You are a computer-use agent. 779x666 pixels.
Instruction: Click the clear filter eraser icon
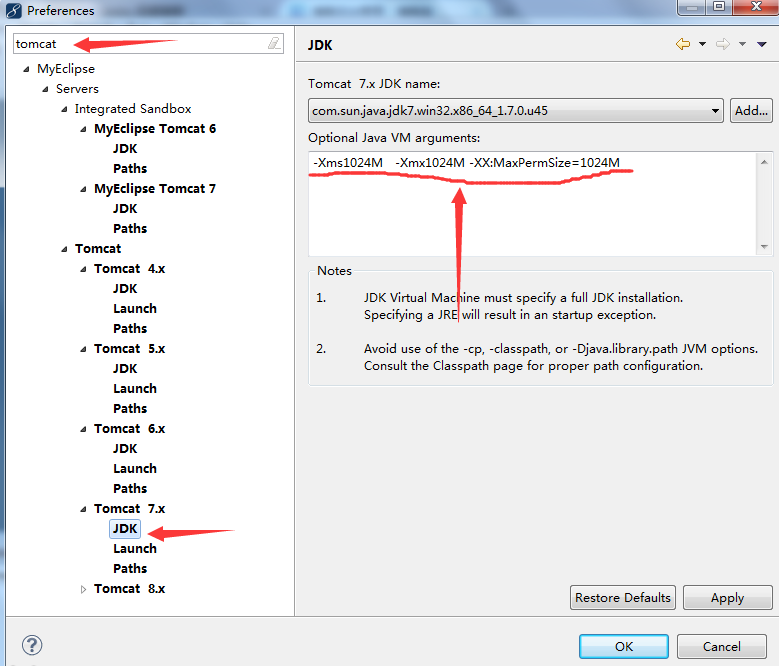tap(274, 44)
